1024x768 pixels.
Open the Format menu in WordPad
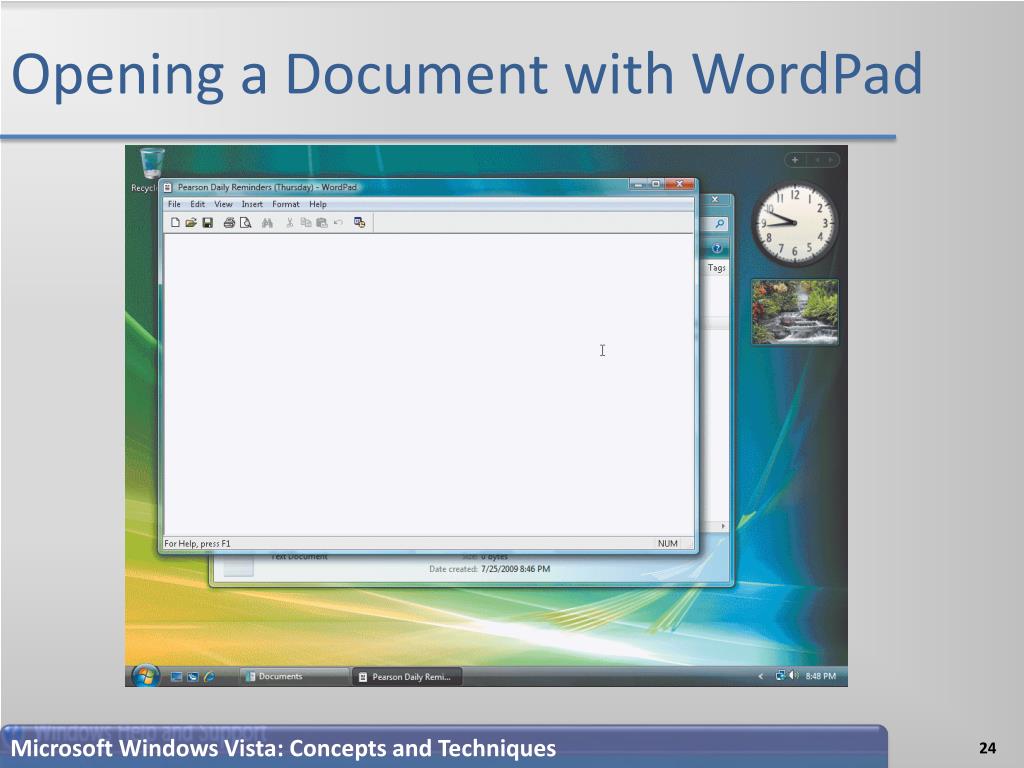pos(286,204)
